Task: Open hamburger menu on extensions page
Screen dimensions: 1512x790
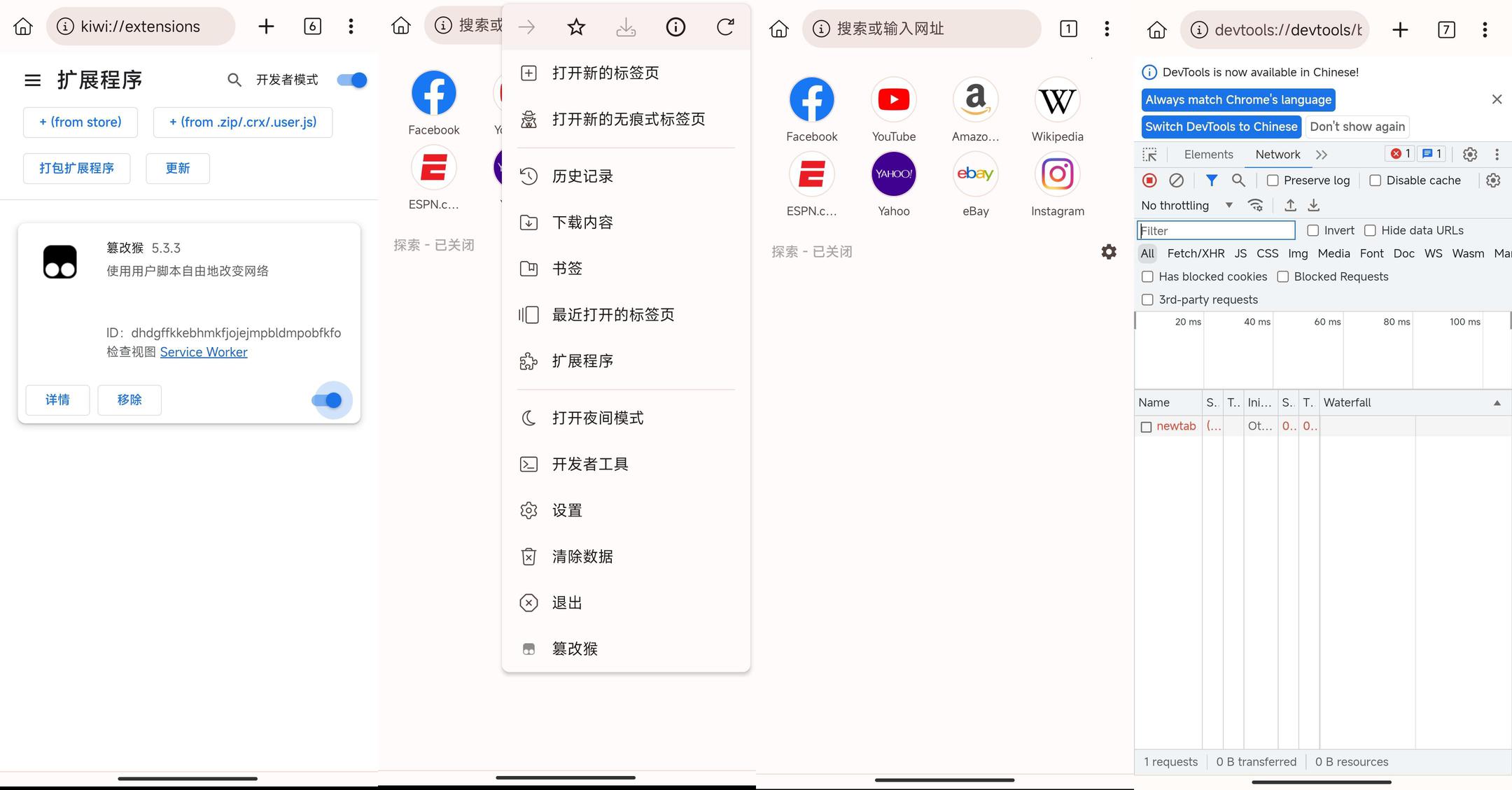Action: (32, 80)
